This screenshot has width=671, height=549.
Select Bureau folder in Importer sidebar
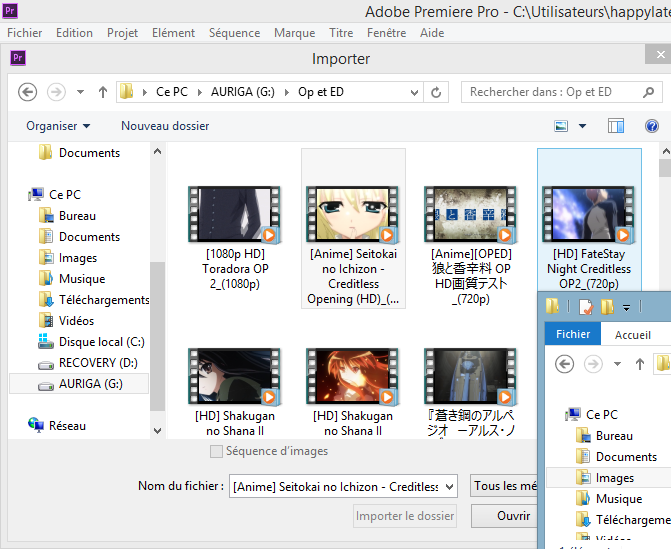pos(77,216)
